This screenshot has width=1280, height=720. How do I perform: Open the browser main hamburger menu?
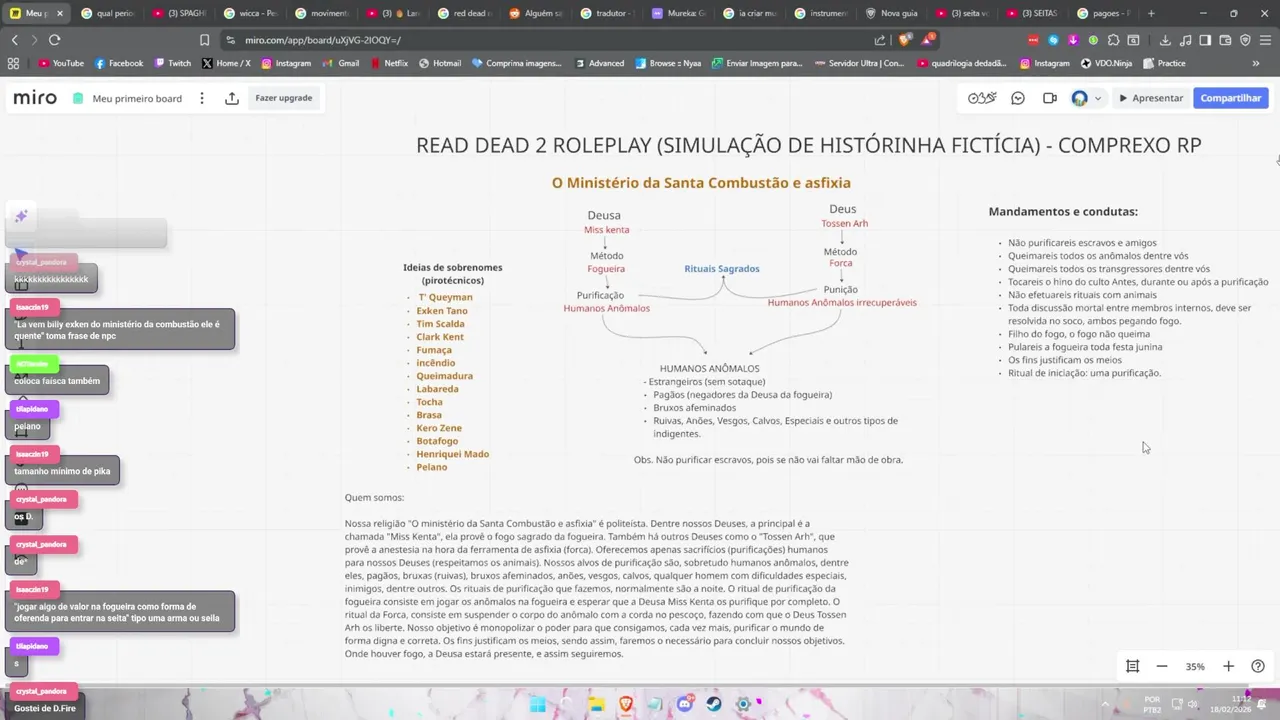(x=1265, y=40)
